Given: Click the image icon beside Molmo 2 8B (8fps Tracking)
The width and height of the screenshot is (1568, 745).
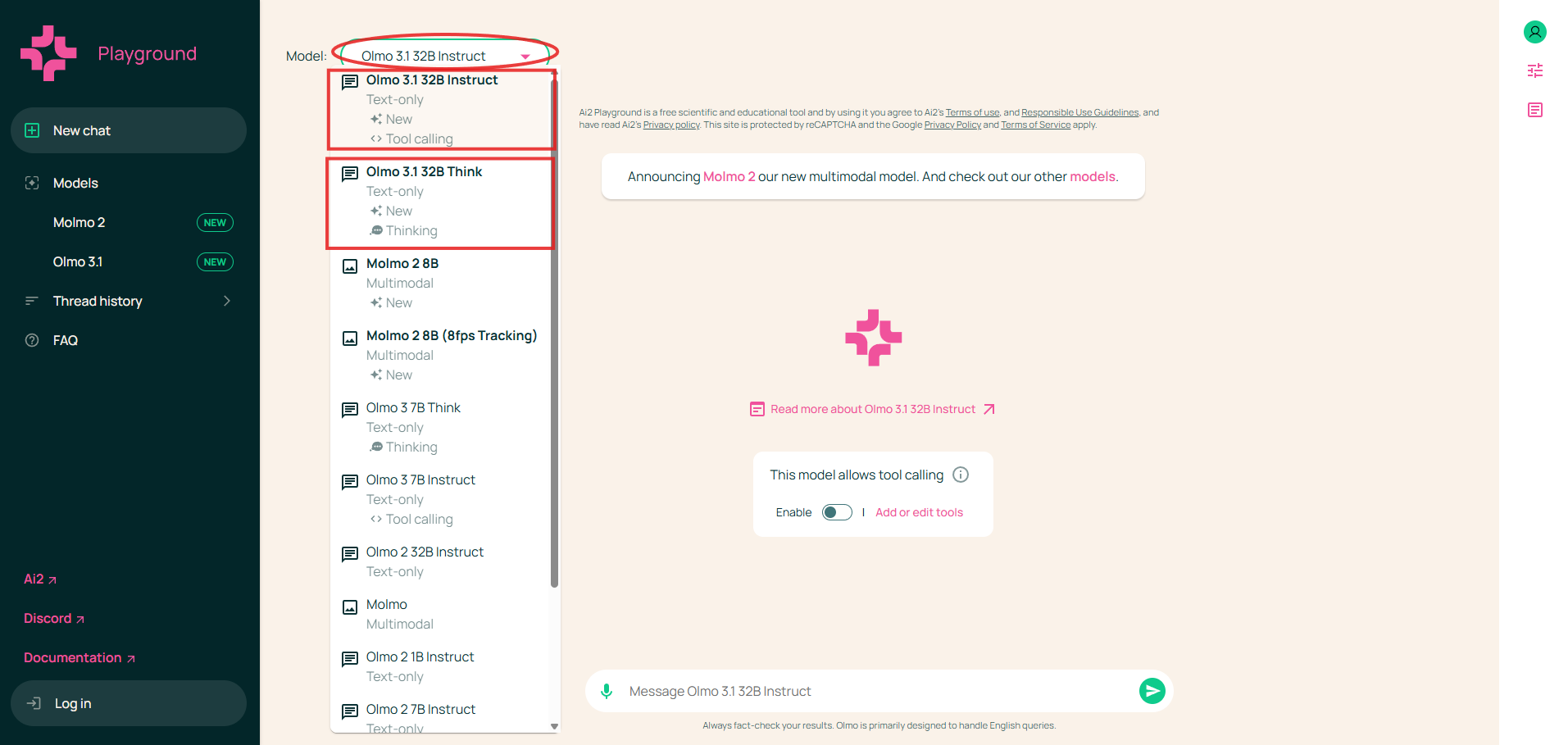Looking at the screenshot, I should 350,338.
